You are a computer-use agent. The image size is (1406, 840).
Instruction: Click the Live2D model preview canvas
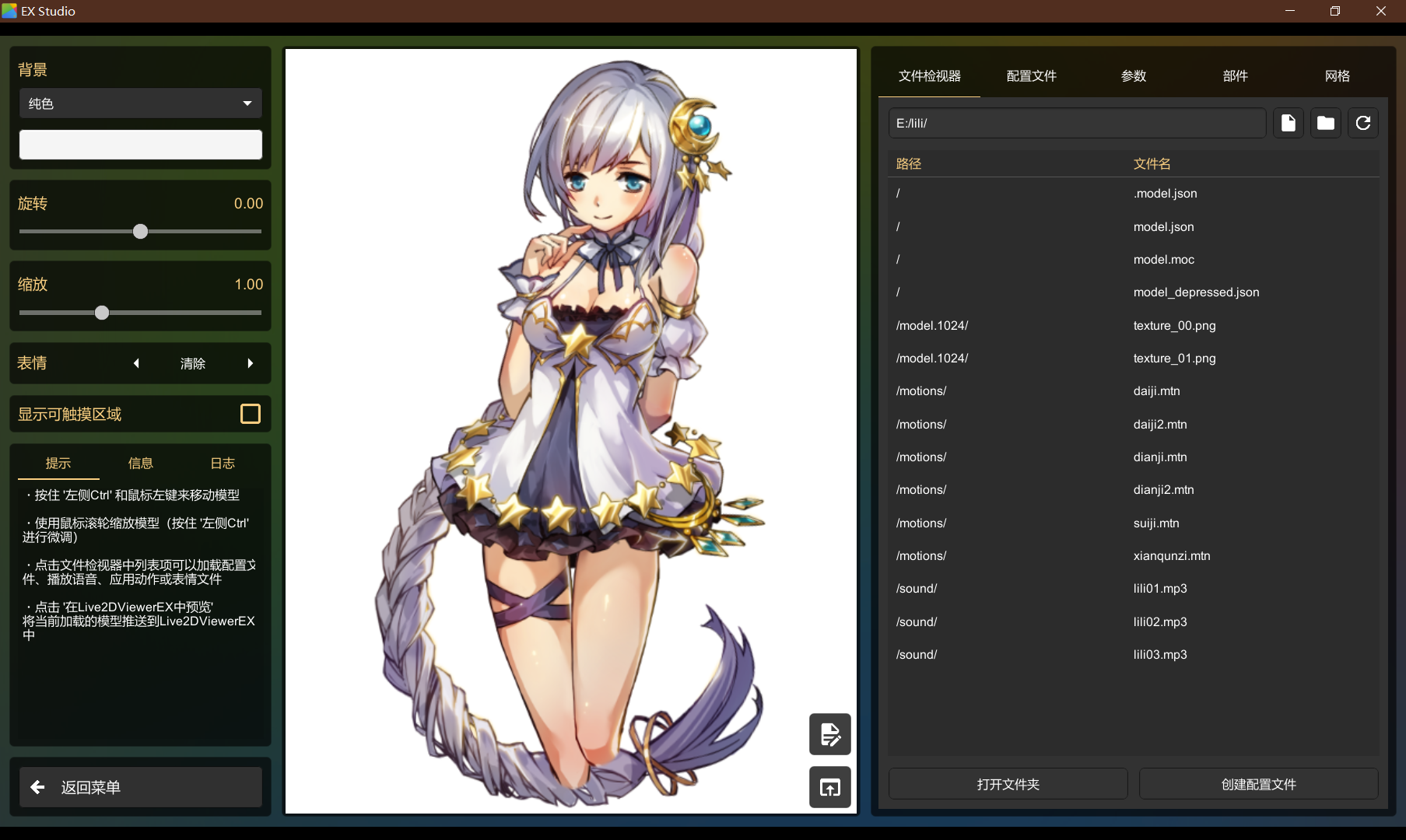(x=571, y=431)
